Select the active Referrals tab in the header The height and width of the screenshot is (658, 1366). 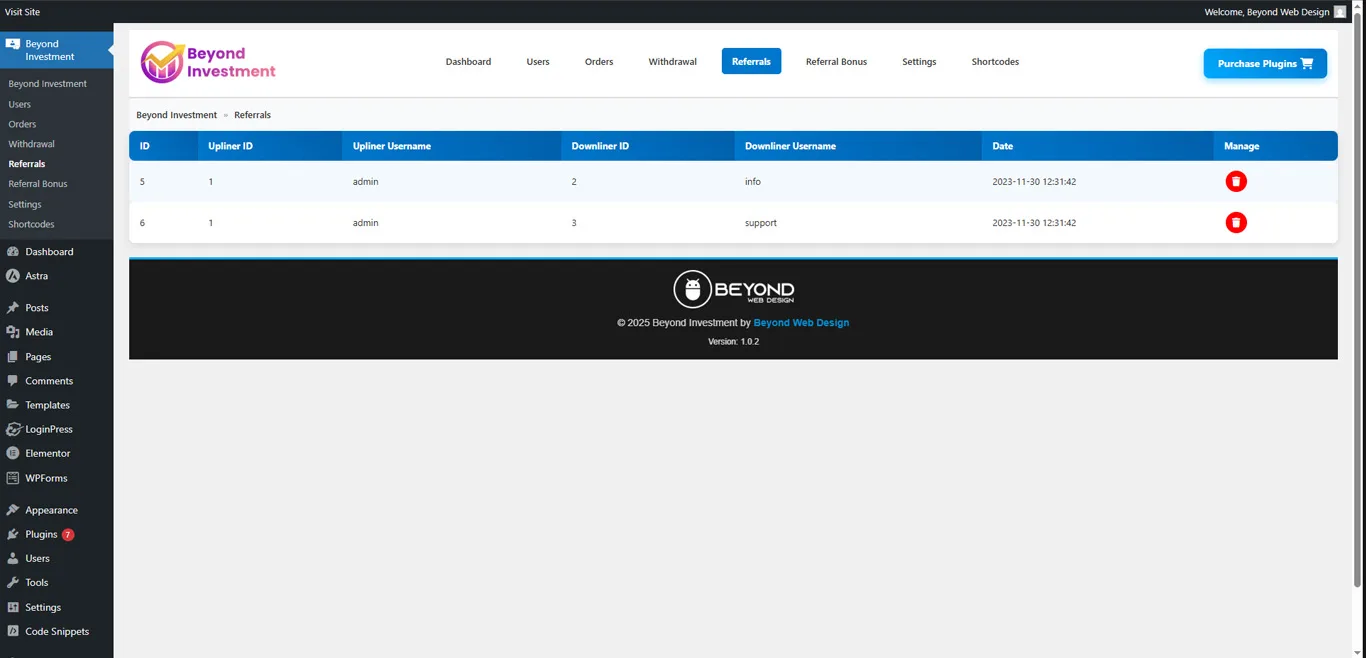pos(751,61)
